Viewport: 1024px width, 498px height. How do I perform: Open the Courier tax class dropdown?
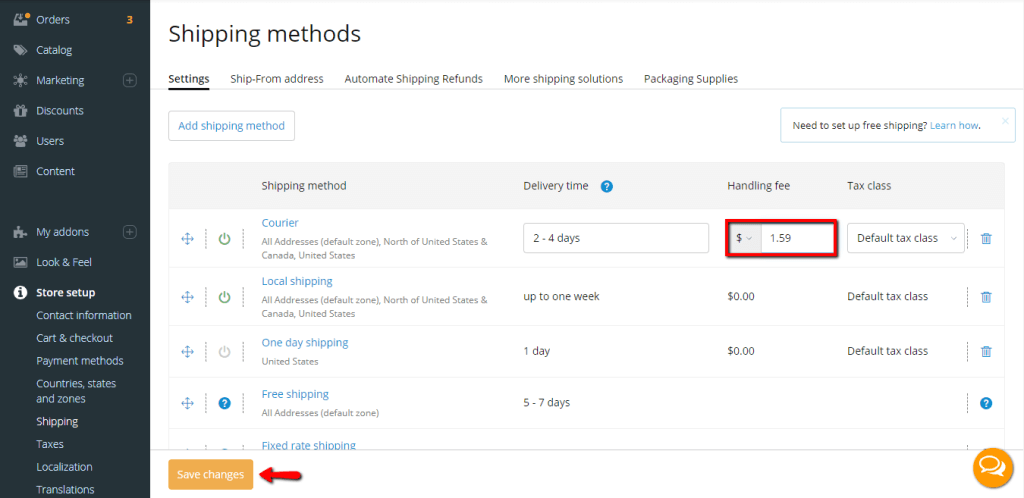(906, 238)
